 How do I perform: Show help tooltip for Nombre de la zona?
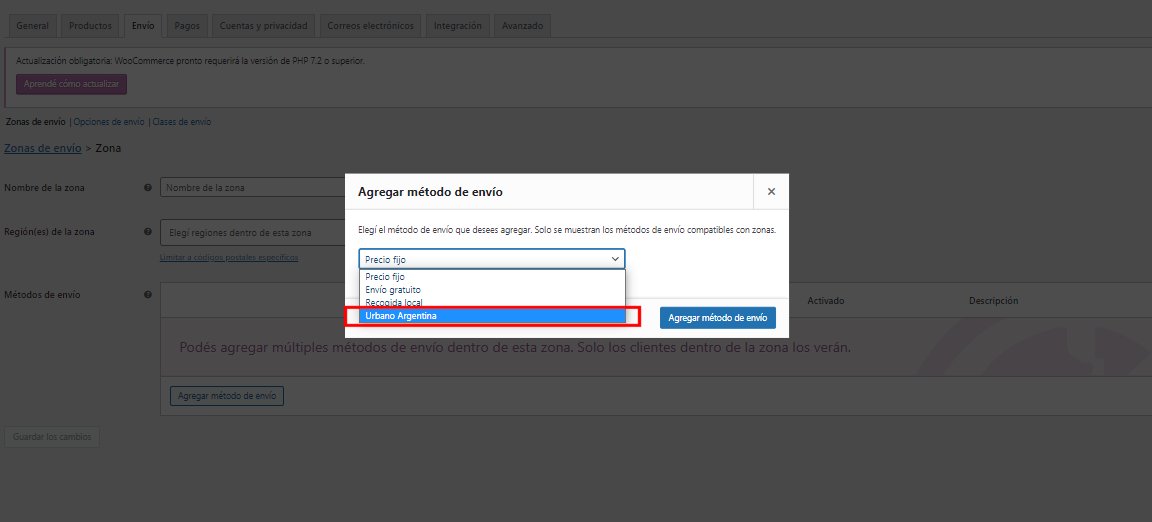[148, 187]
